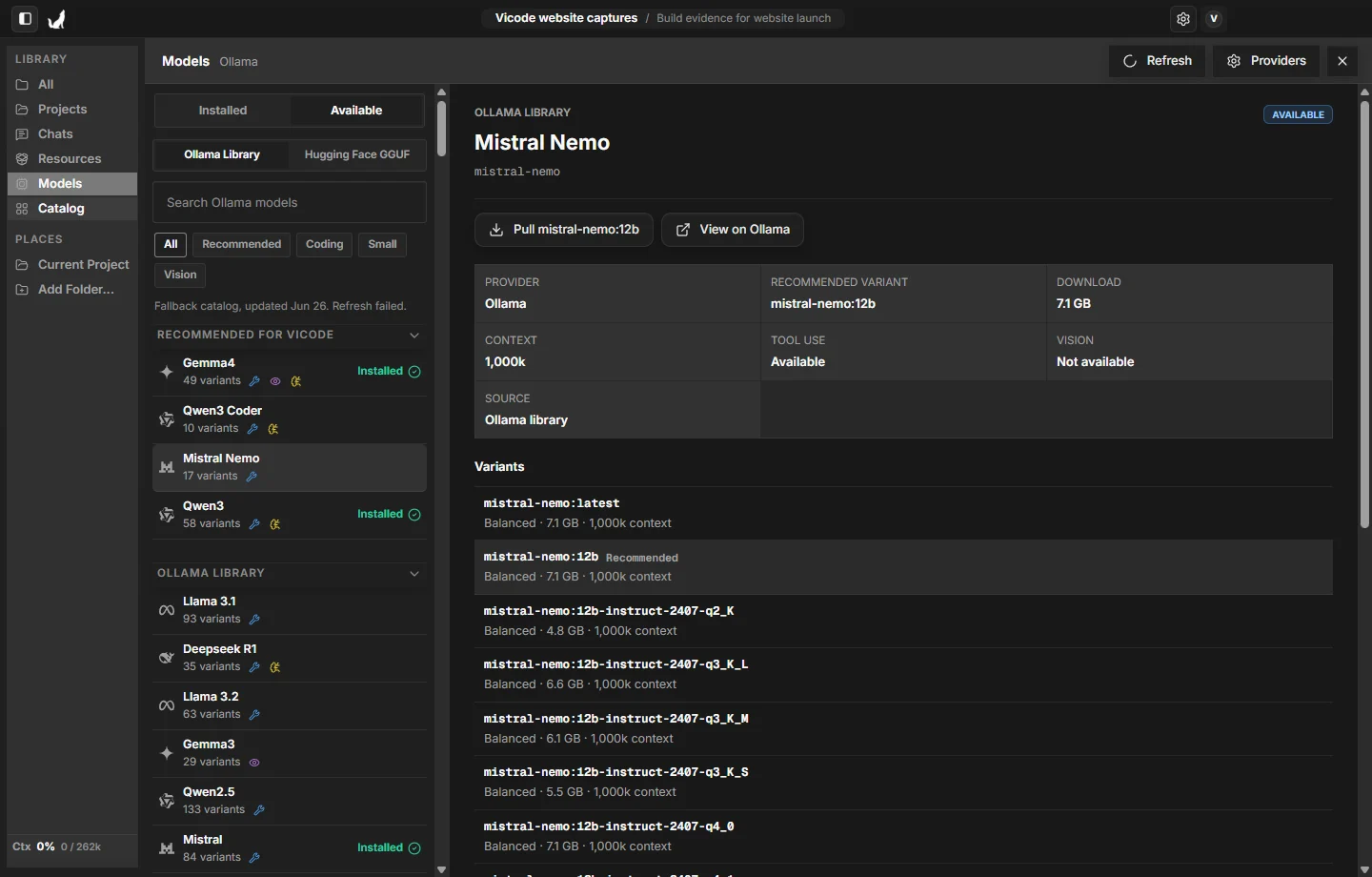Open the Providers button
This screenshot has width=1372, height=877.
[x=1266, y=61]
